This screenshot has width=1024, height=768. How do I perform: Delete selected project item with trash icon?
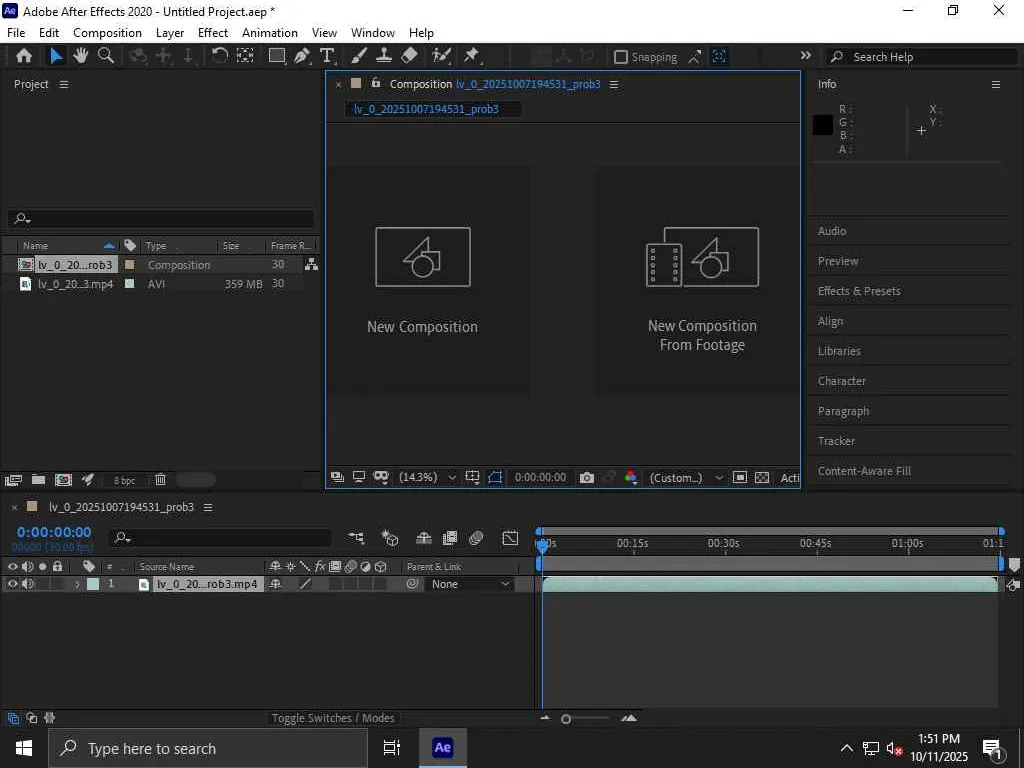[160, 480]
